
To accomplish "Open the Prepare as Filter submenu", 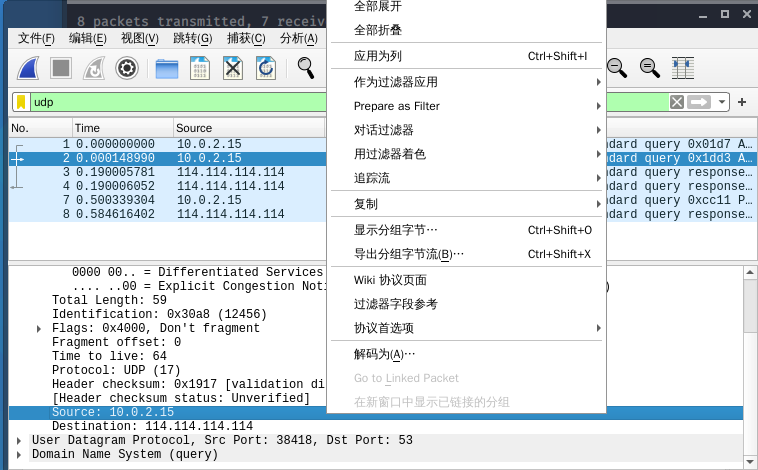I will click(x=466, y=106).
